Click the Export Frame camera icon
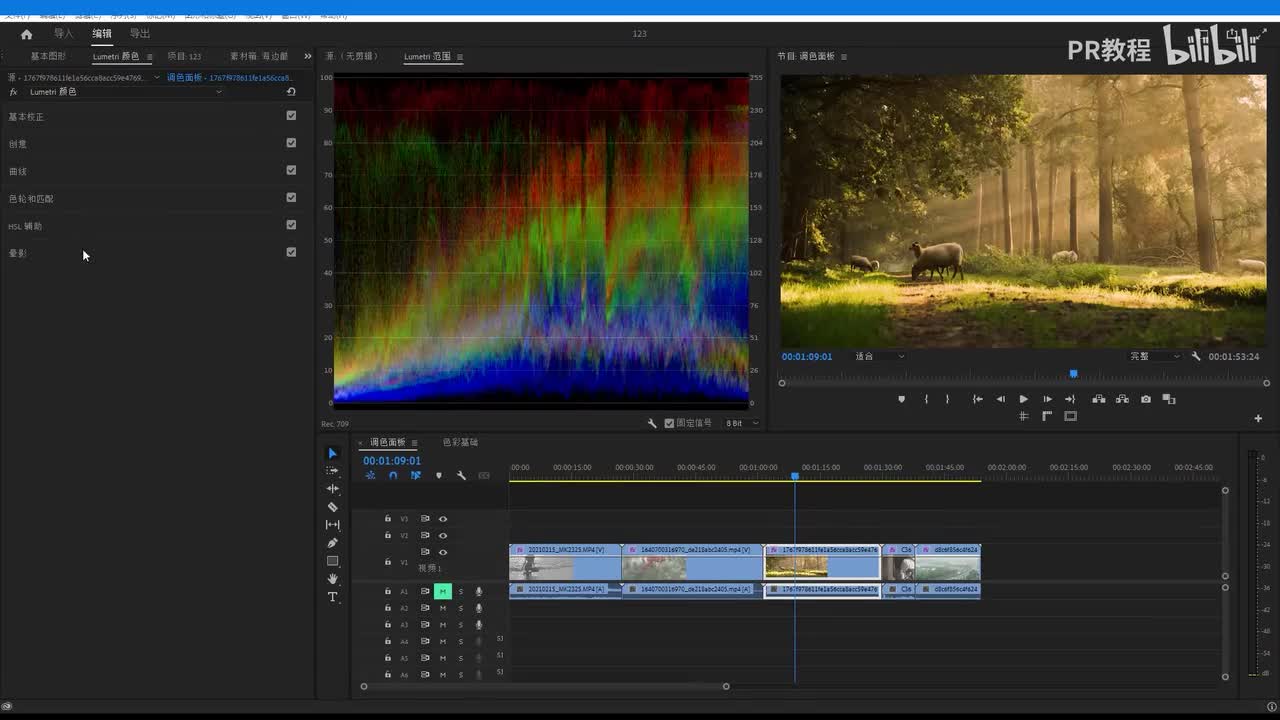 pos(1146,399)
